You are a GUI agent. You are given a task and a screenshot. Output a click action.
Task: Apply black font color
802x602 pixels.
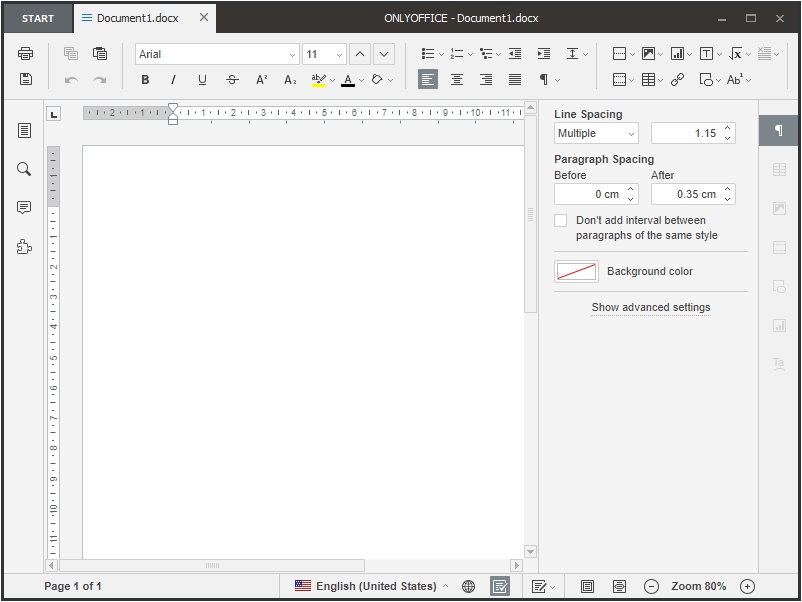348,80
